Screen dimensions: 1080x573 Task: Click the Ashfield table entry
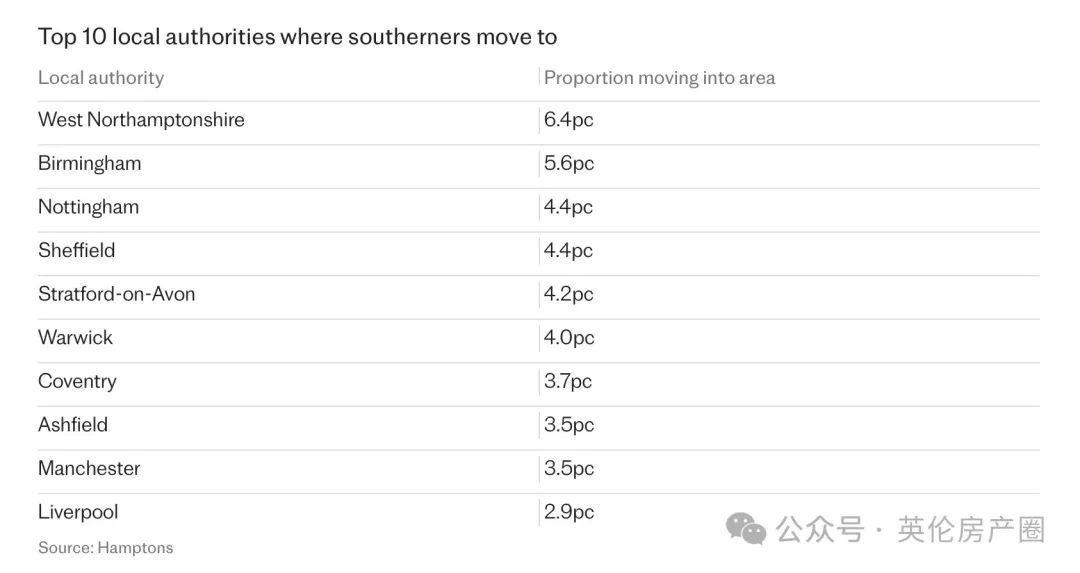[73, 424]
